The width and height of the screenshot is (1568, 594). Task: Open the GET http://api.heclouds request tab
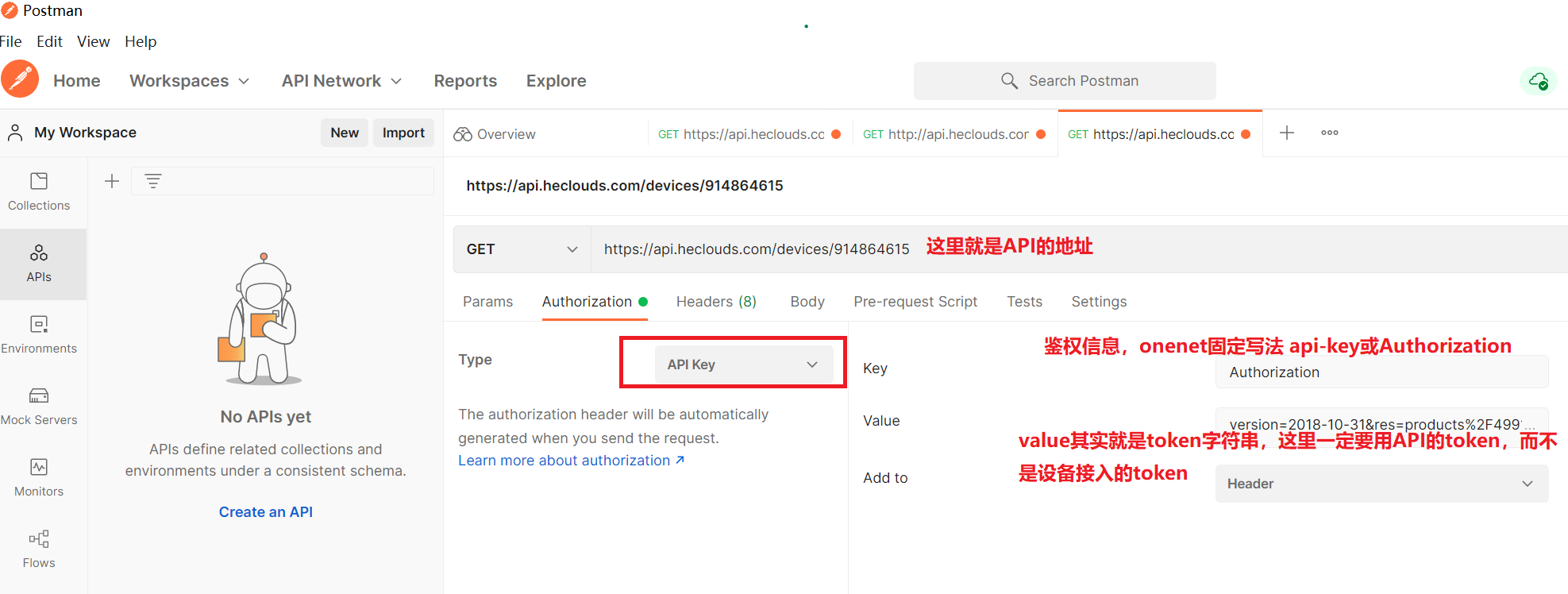pyautogui.click(x=954, y=134)
